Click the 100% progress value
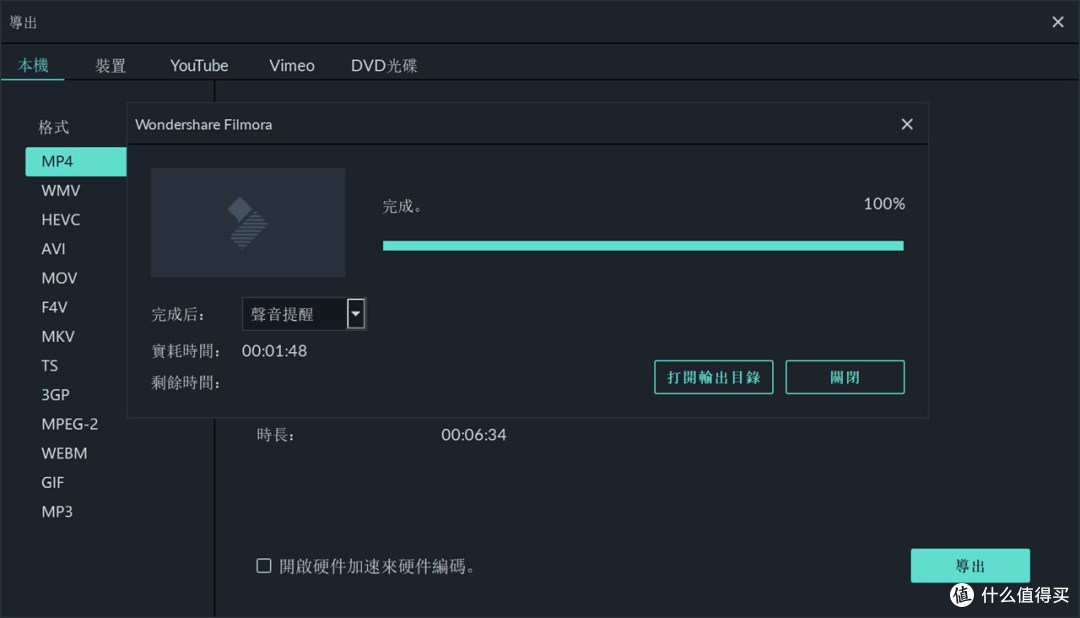Viewport: 1080px width, 618px height. pos(884,204)
